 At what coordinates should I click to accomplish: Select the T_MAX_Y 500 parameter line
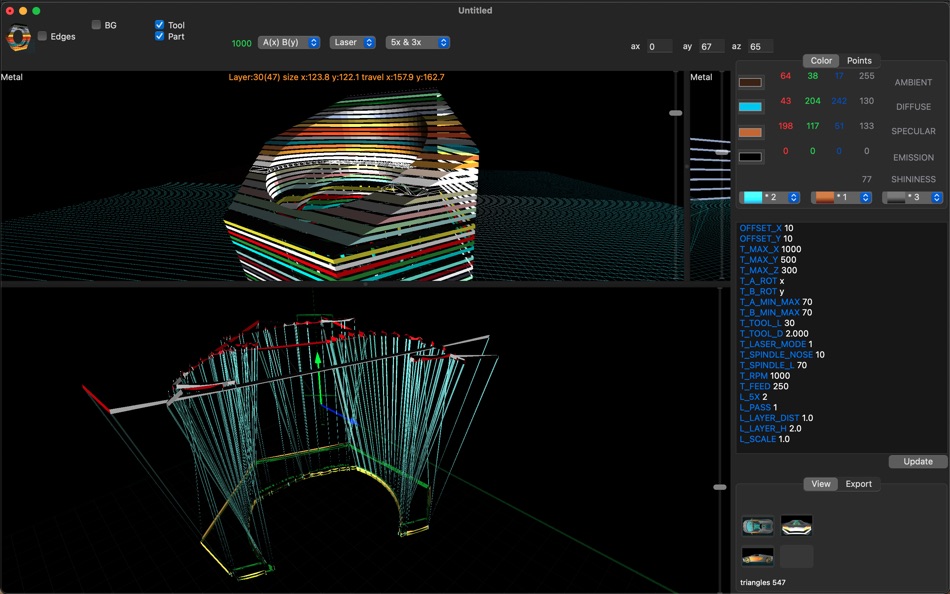click(x=768, y=260)
